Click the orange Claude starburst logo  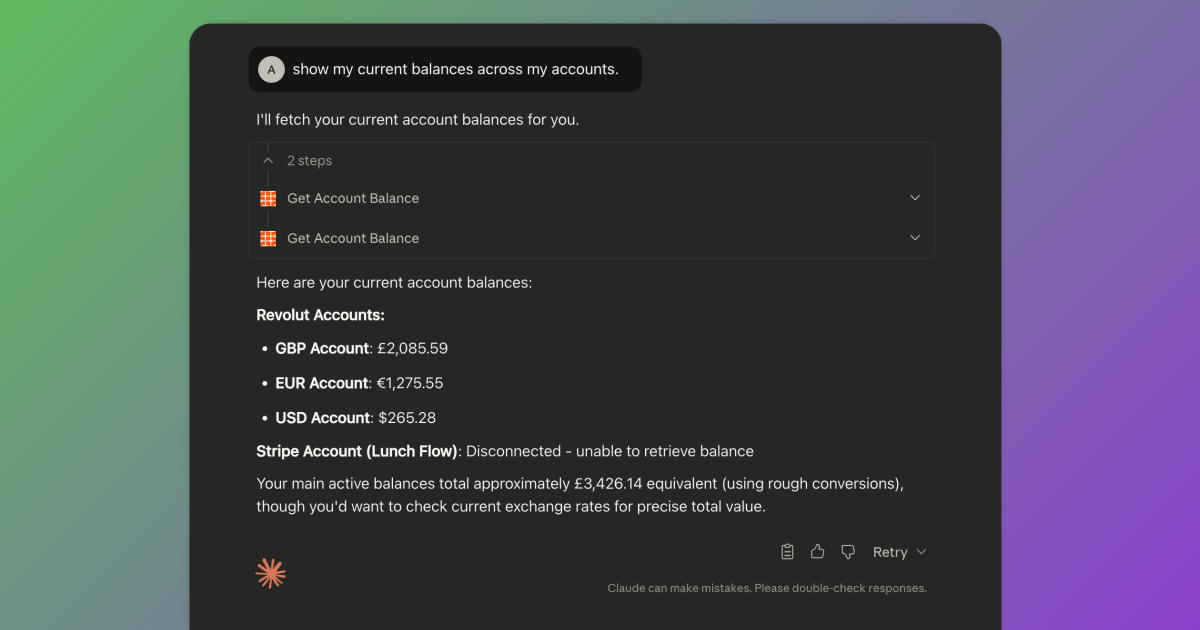(x=271, y=573)
